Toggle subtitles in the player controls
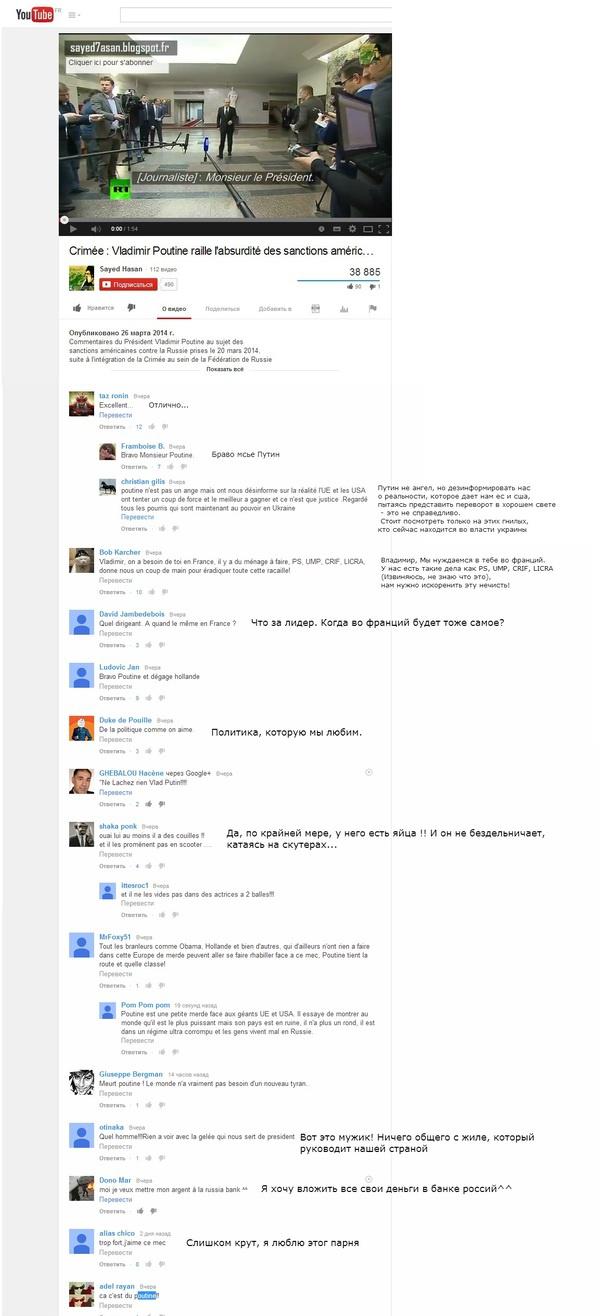Screen dimensions: 600x1316 point(337,228)
